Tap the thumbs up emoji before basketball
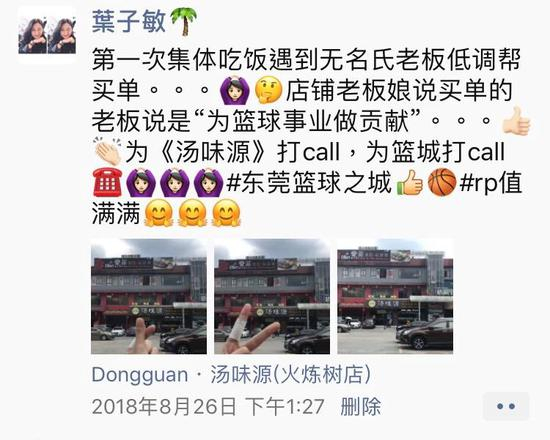This screenshot has width=550, height=440. 410,182
